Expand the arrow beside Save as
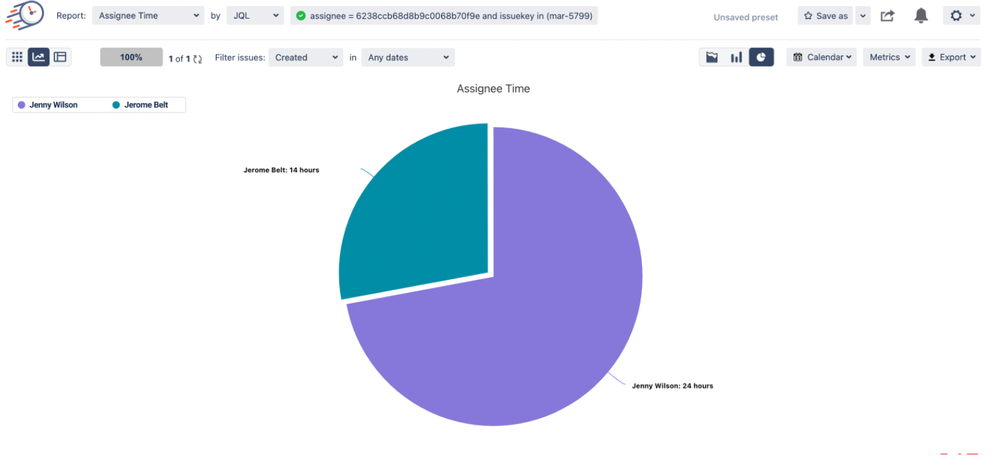Screen dimensions: 999x469 (x=863, y=16)
